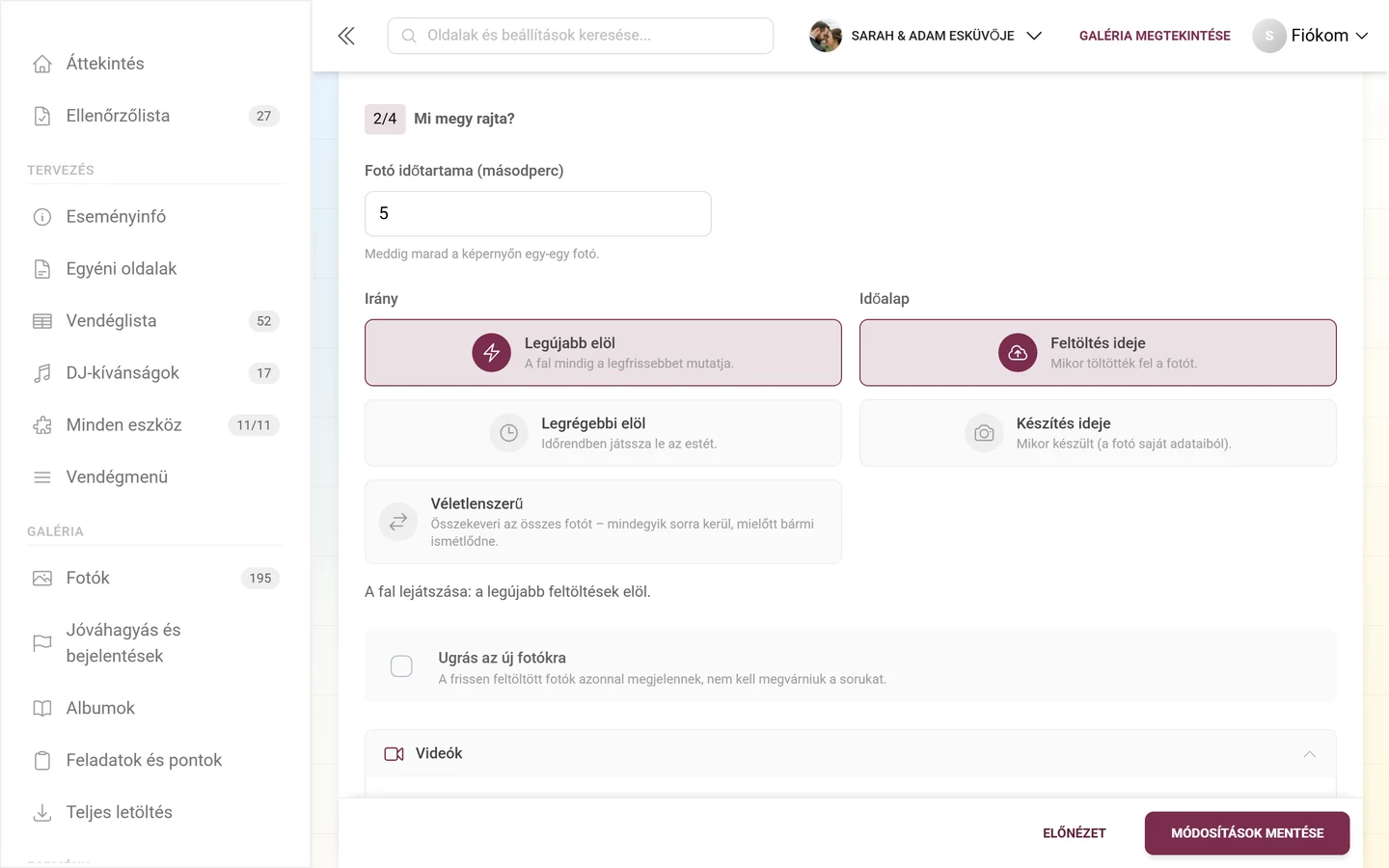Click the Előnézet preview button
The image size is (1389, 868).
point(1075,833)
